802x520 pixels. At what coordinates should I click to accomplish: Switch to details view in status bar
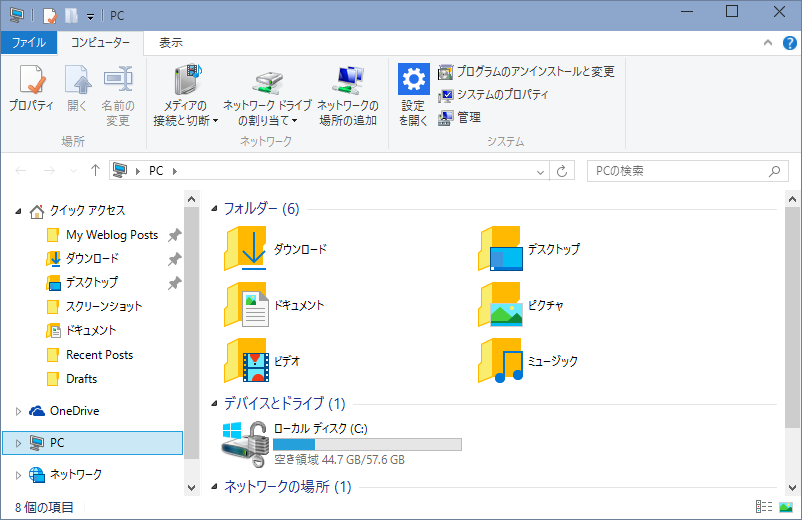point(764,507)
